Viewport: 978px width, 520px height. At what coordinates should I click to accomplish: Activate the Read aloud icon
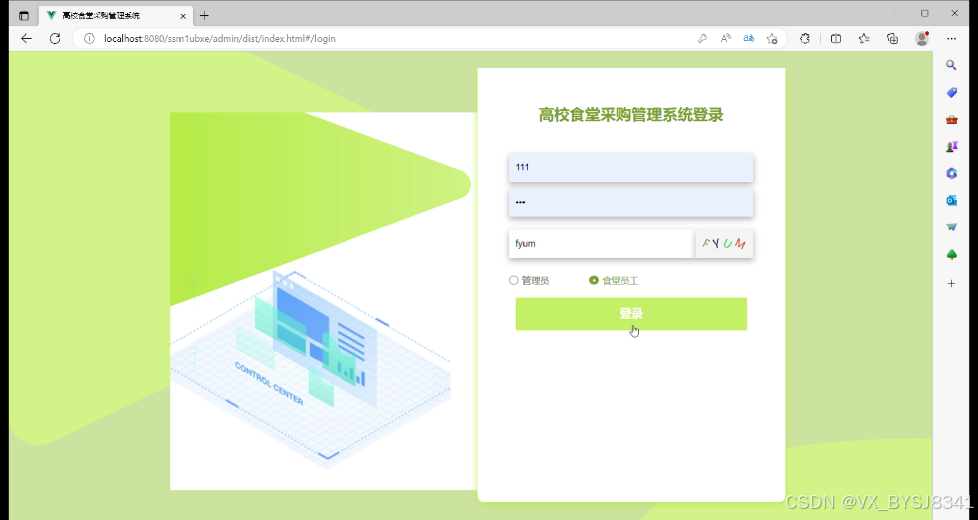coord(725,39)
